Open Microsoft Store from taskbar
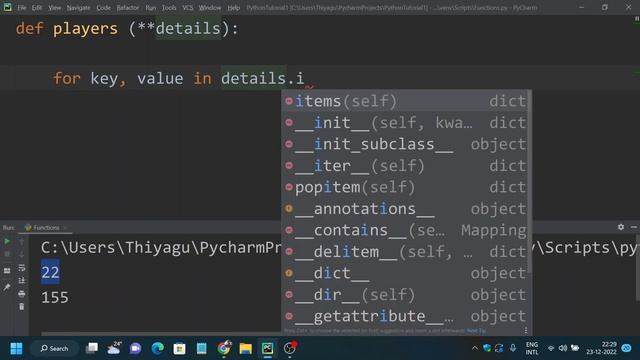The width and height of the screenshot is (640, 360). 180,348
